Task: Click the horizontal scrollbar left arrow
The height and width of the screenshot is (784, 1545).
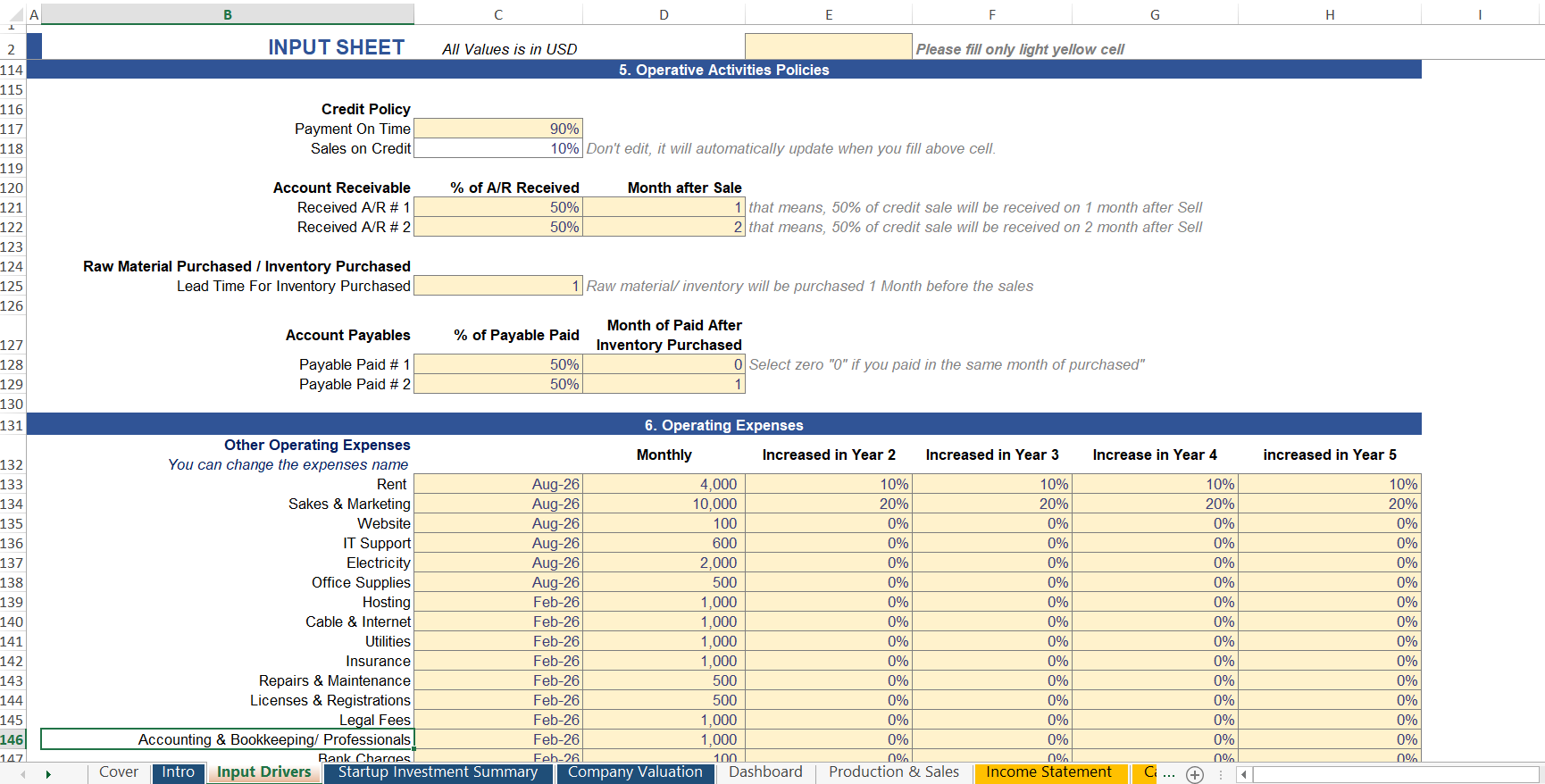Action: click(1243, 774)
